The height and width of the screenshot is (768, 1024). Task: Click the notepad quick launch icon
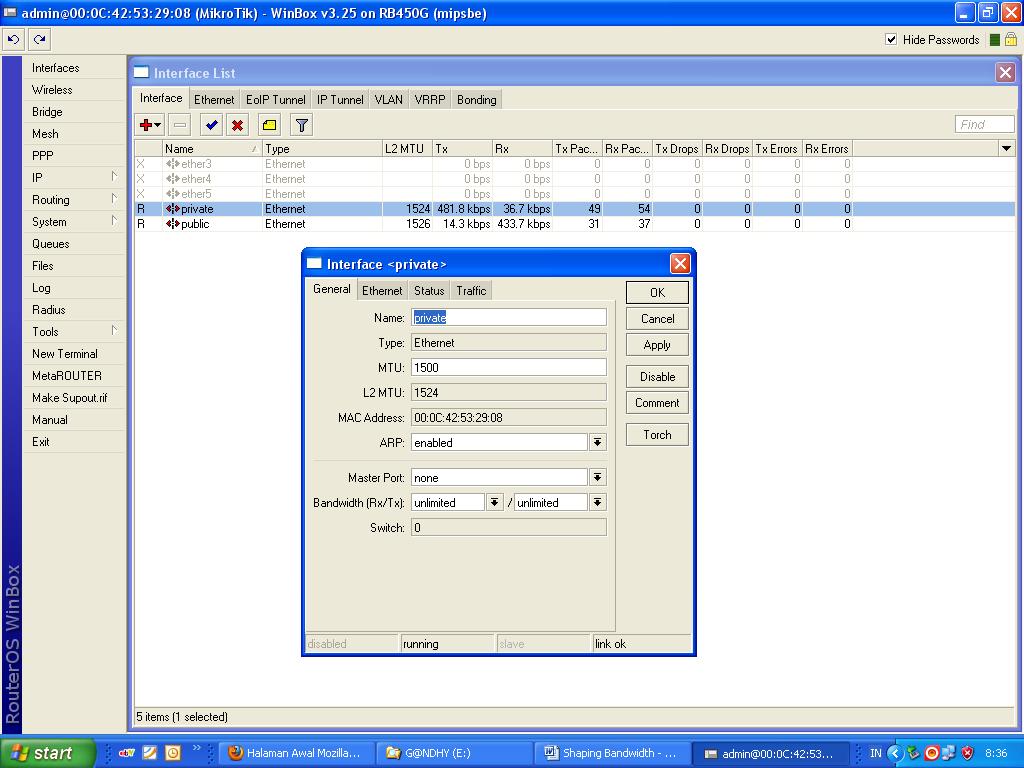pos(150,753)
